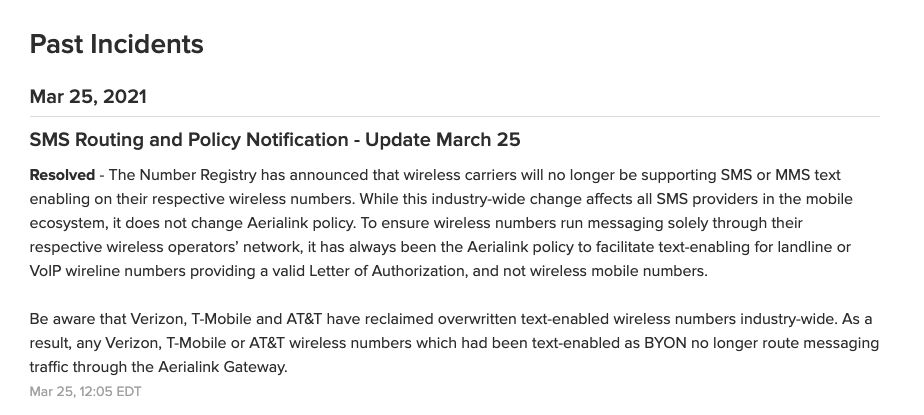
Task: Click the word 'BYON' in the second paragraph
Action: click(665, 343)
